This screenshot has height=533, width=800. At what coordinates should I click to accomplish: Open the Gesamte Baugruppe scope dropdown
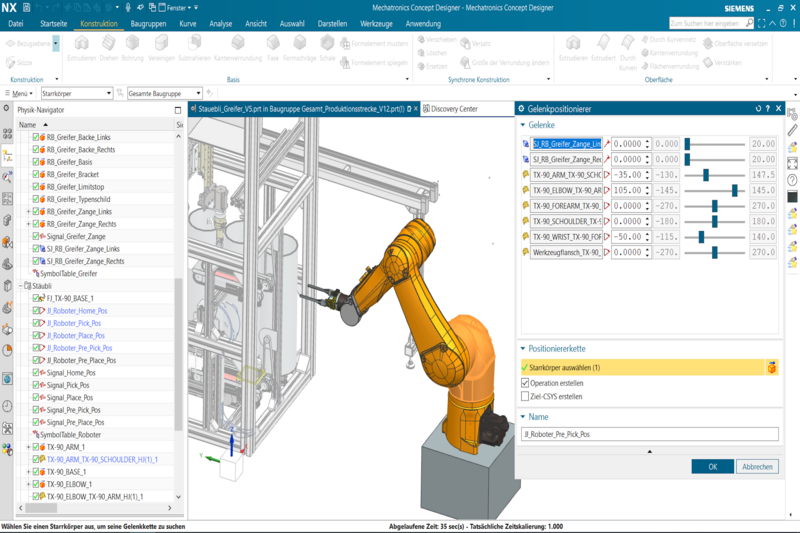(x=198, y=93)
